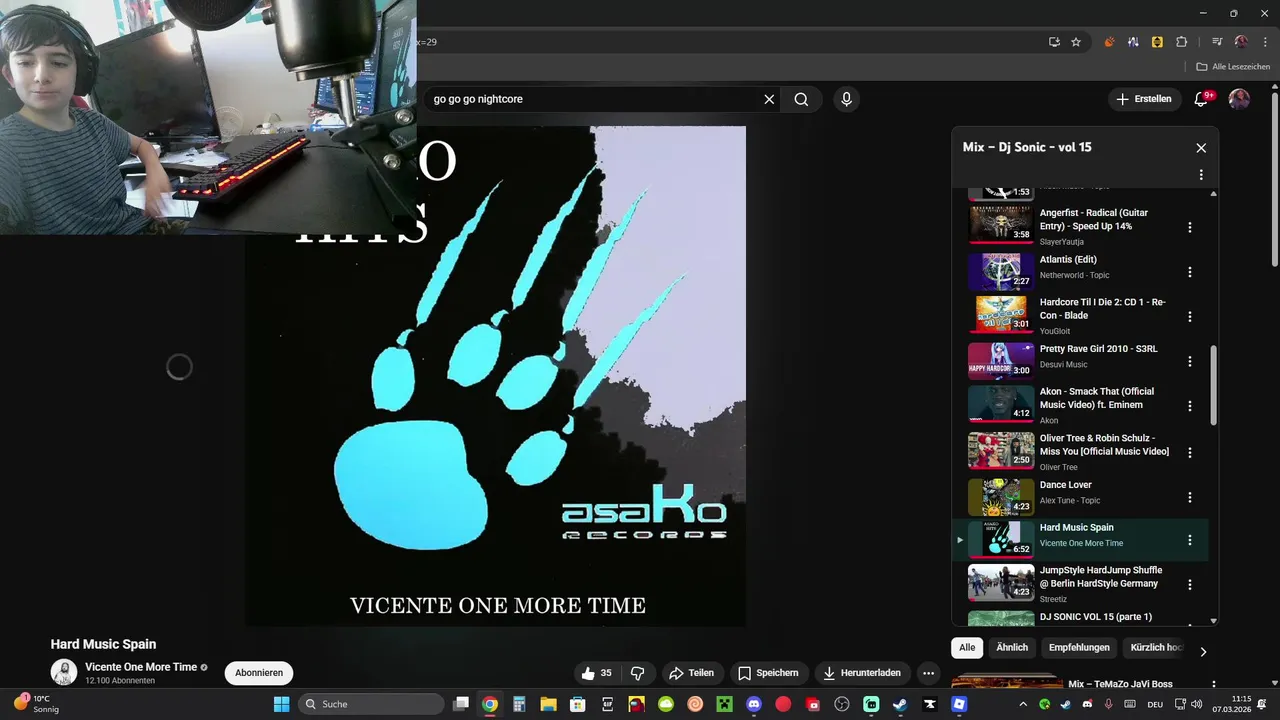Open options for Angerfist Radical playlist item
Image resolution: width=1280 pixels, height=720 pixels.
tap(1190, 227)
